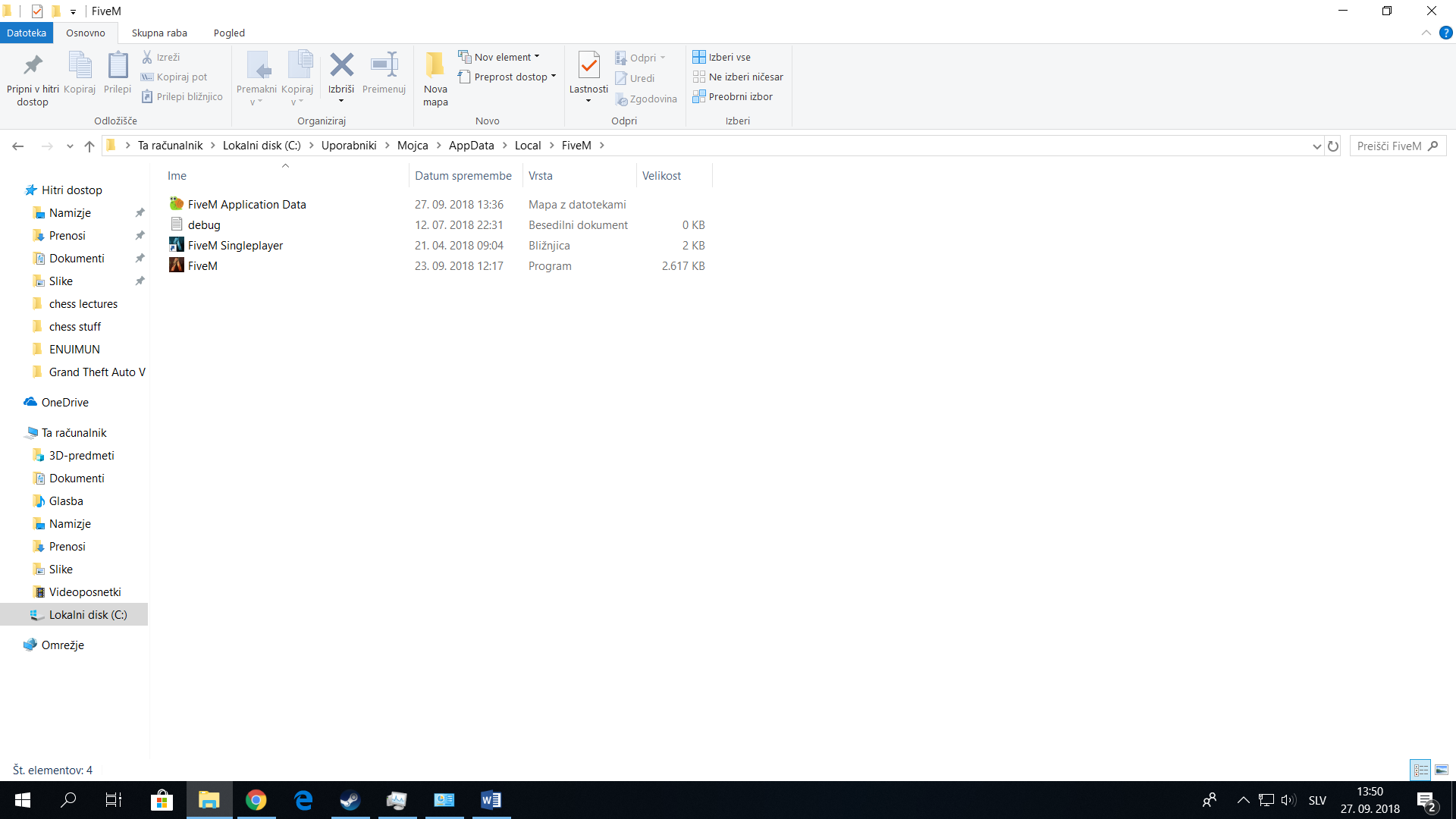Open chess lectures folder in sidebar

click(x=83, y=303)
